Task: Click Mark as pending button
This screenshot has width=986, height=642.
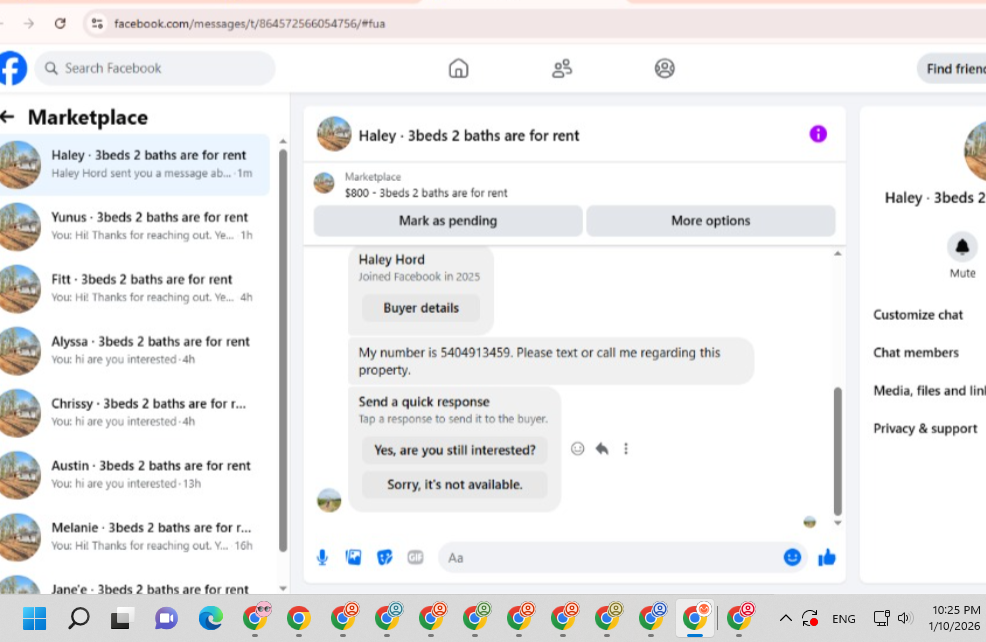Action: tap(448, 221)
